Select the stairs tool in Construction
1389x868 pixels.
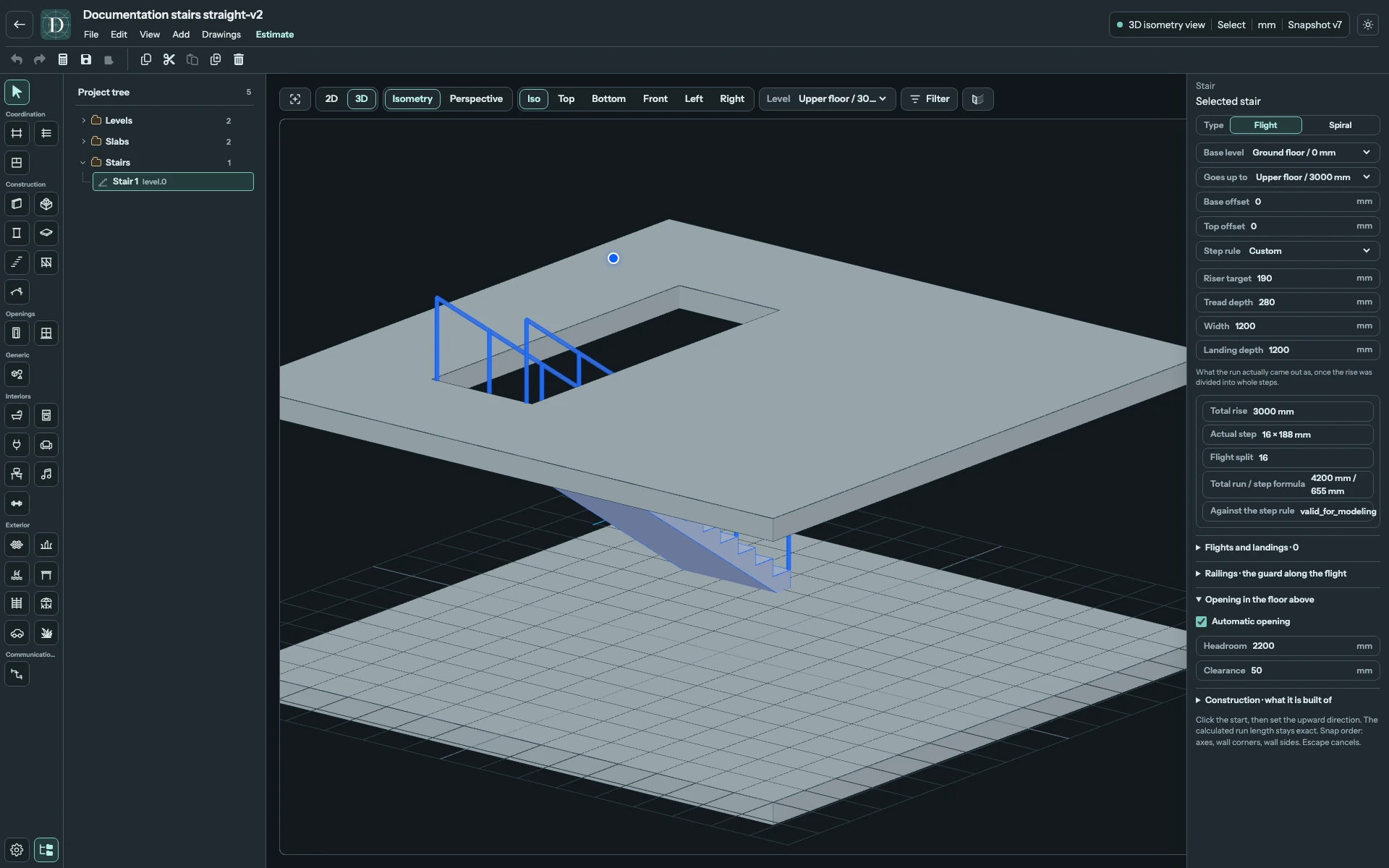[17, 263]
